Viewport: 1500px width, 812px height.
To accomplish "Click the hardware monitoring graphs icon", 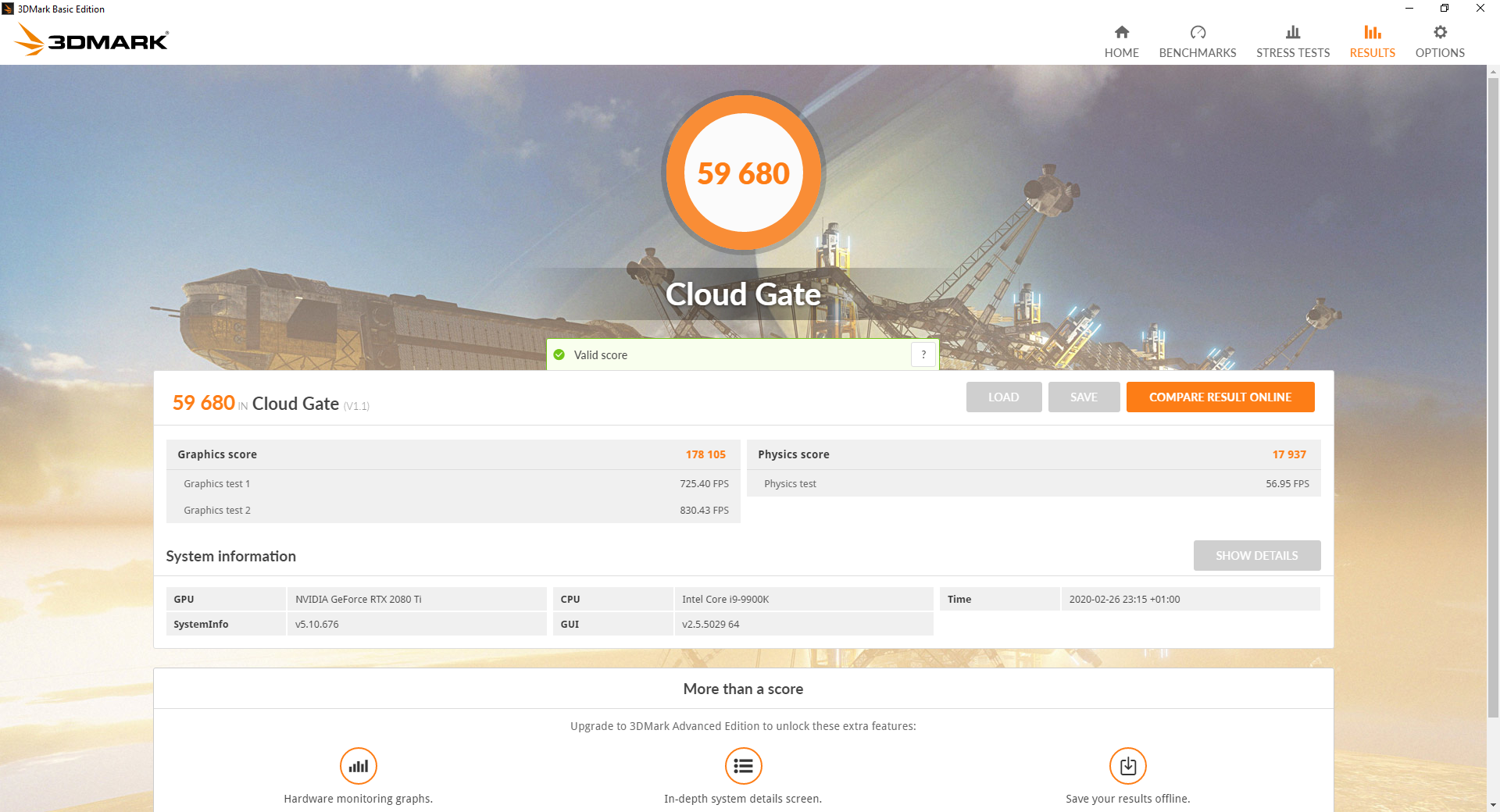I will [x=359, y=766].
